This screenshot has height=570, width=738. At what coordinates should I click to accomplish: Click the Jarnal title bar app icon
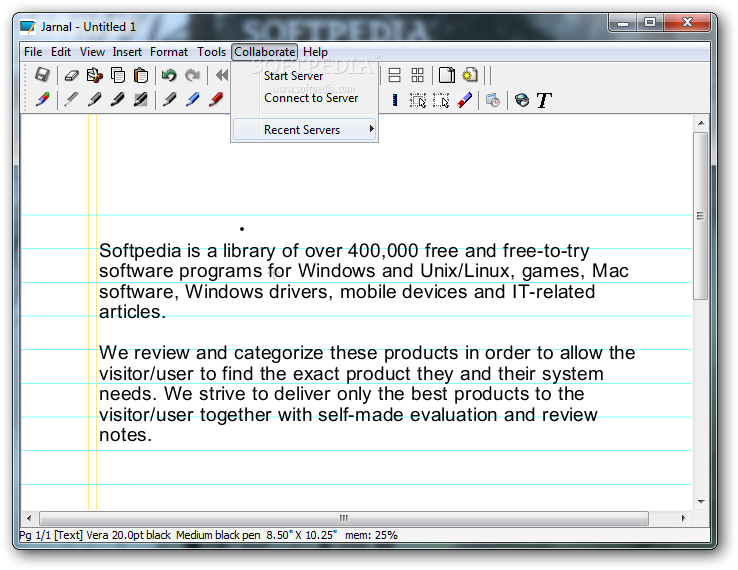pos(28,27)
